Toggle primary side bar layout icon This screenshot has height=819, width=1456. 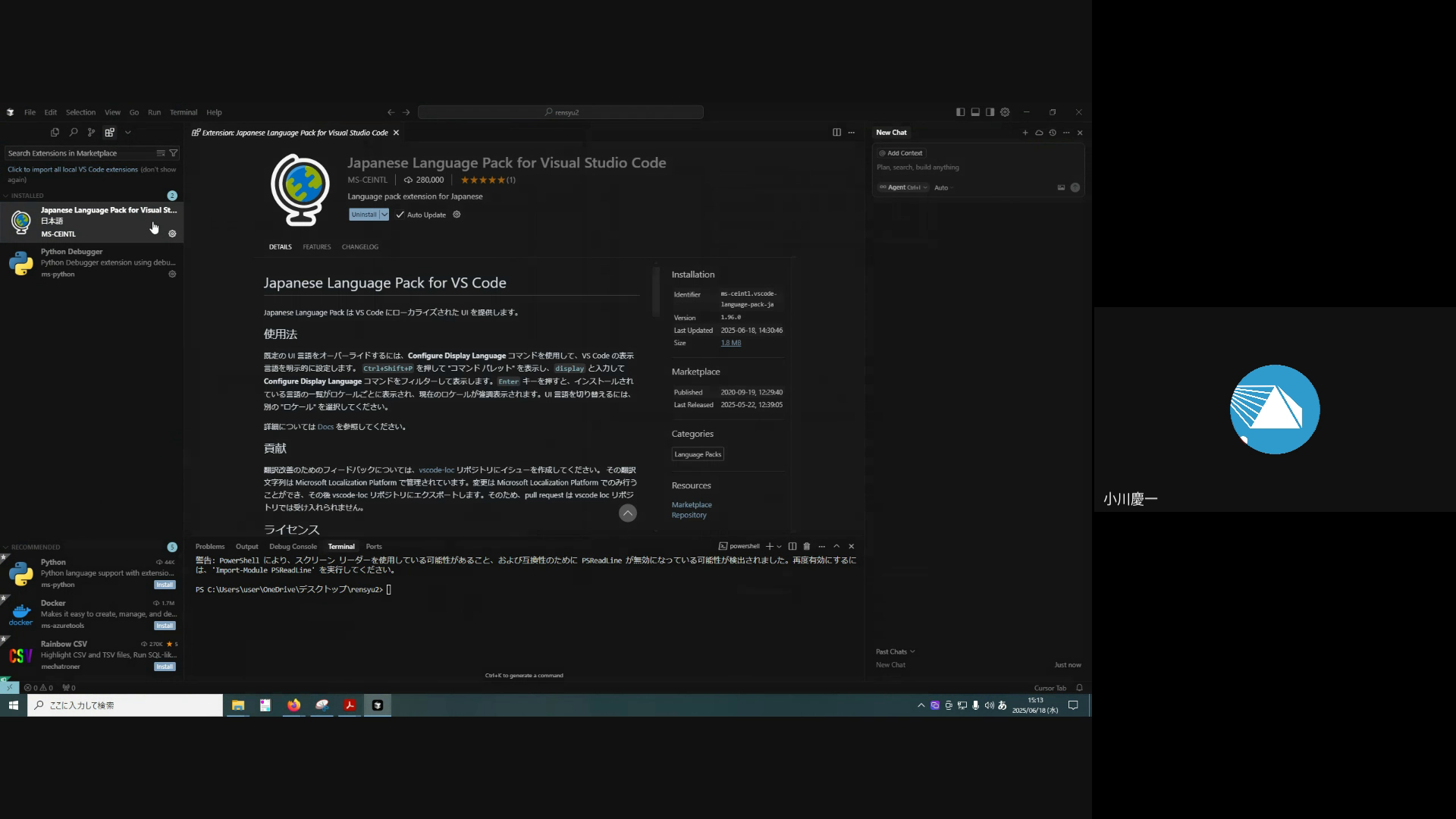click(x=960, y=112)
